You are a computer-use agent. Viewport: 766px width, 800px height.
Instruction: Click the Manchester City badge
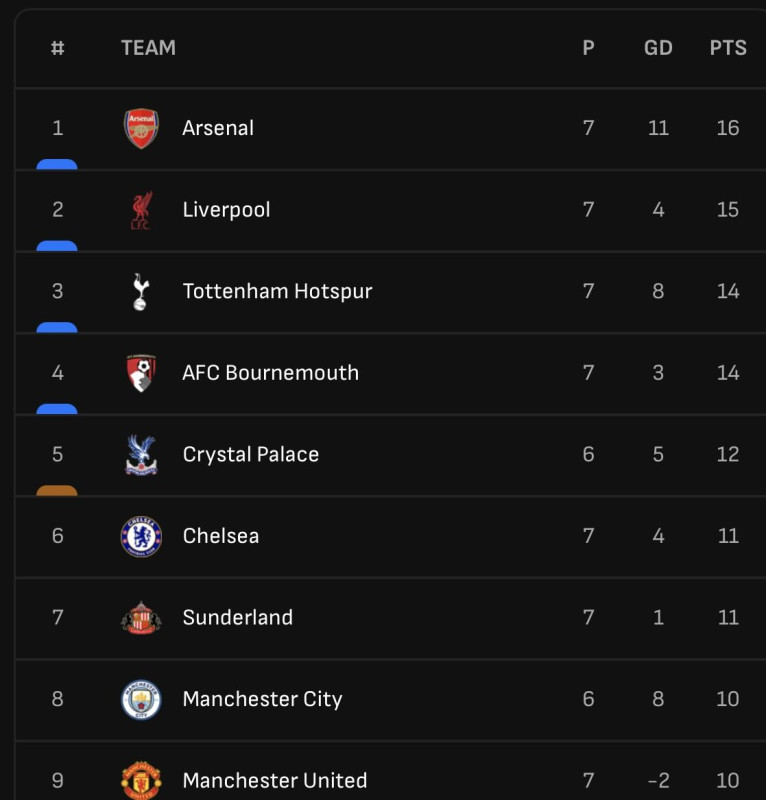click(x=141, y=699)
